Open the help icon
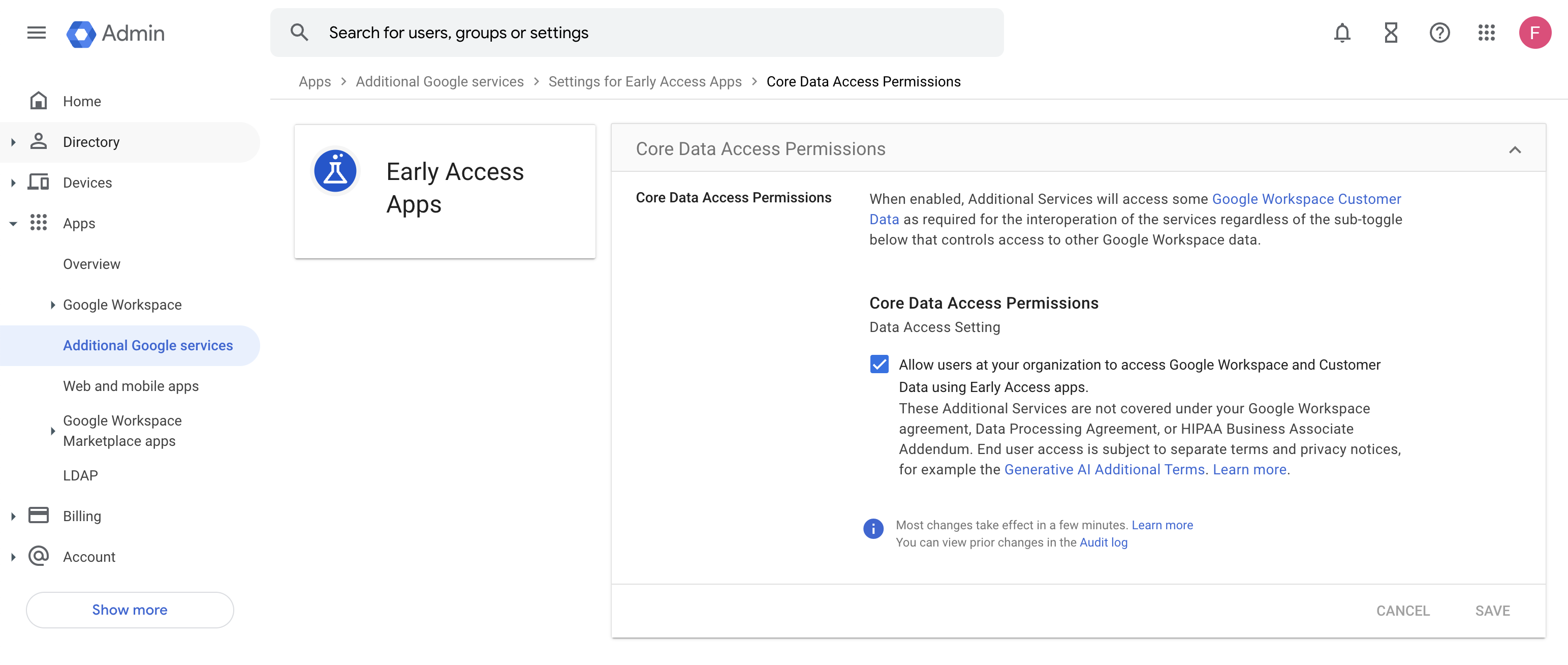Screen dimensions: 1568x665 pos(1439,33)
